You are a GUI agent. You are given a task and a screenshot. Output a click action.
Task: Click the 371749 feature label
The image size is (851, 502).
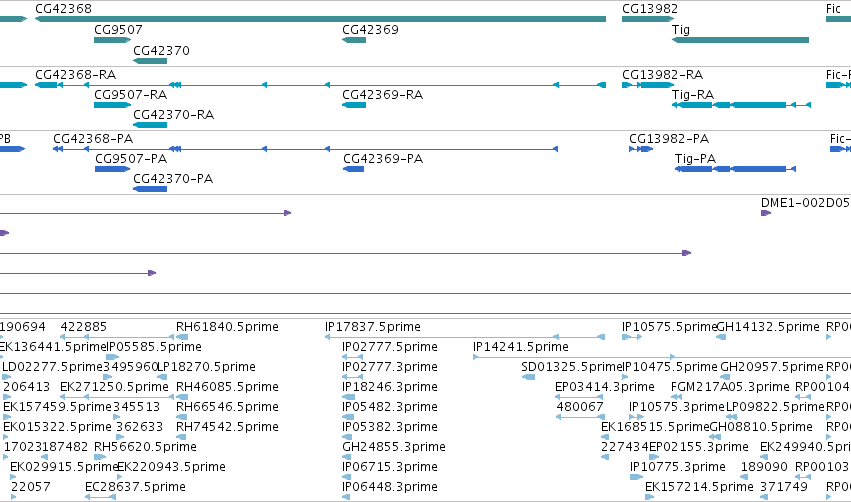tap(784, 487)
